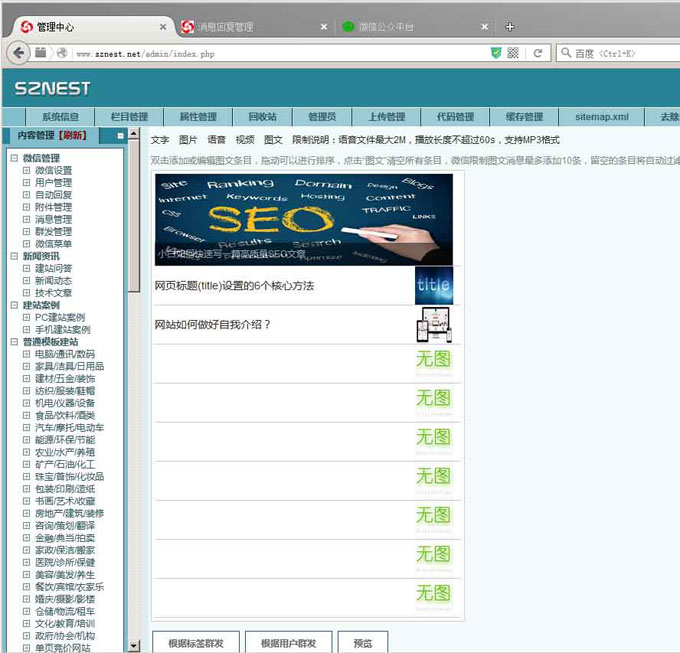This screenshot has width=680, height=653.
Task: Collapse the 新闻资讯 tree group
Action: (x=14, y=256)
